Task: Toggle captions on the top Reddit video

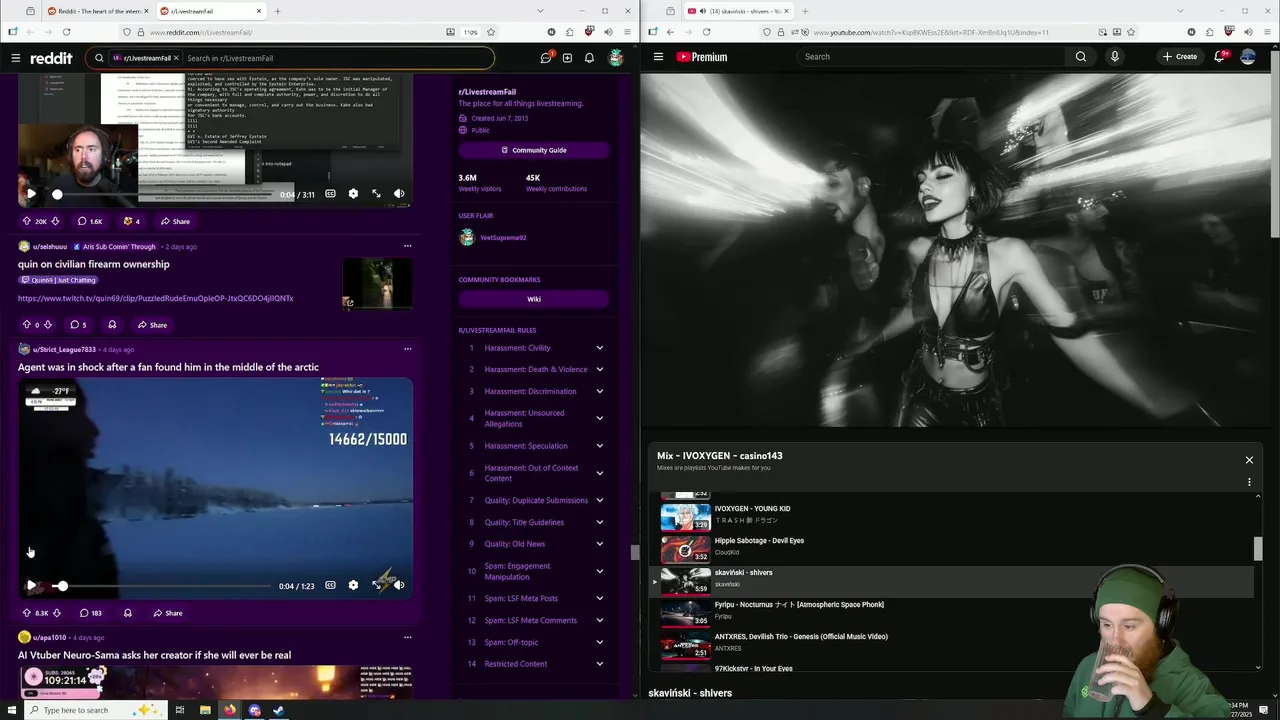Action: pos(330,194)
